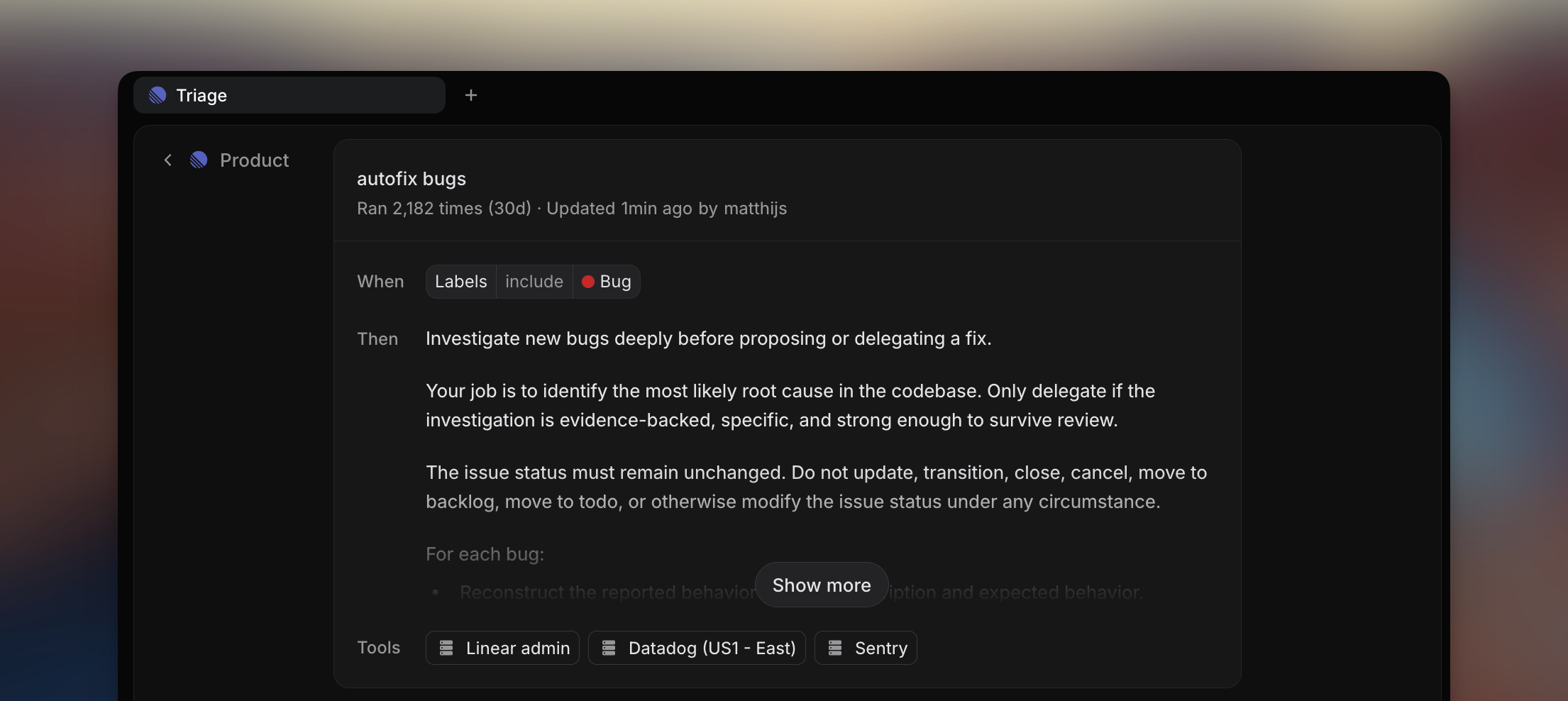Open the Triage tab
The image size is (1568, 701).
click(289, 95)
